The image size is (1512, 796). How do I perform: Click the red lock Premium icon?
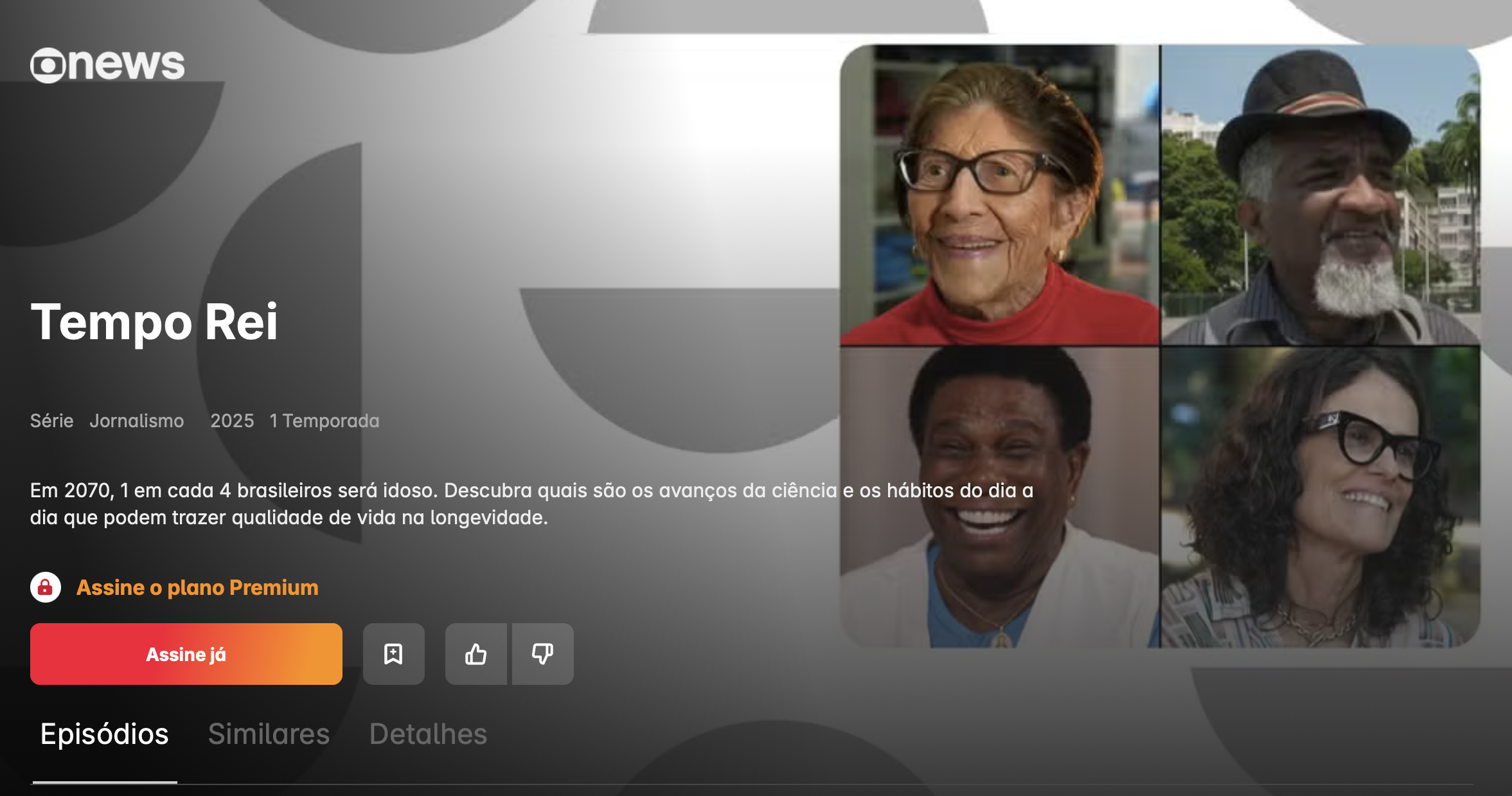(x=46, y=587)
